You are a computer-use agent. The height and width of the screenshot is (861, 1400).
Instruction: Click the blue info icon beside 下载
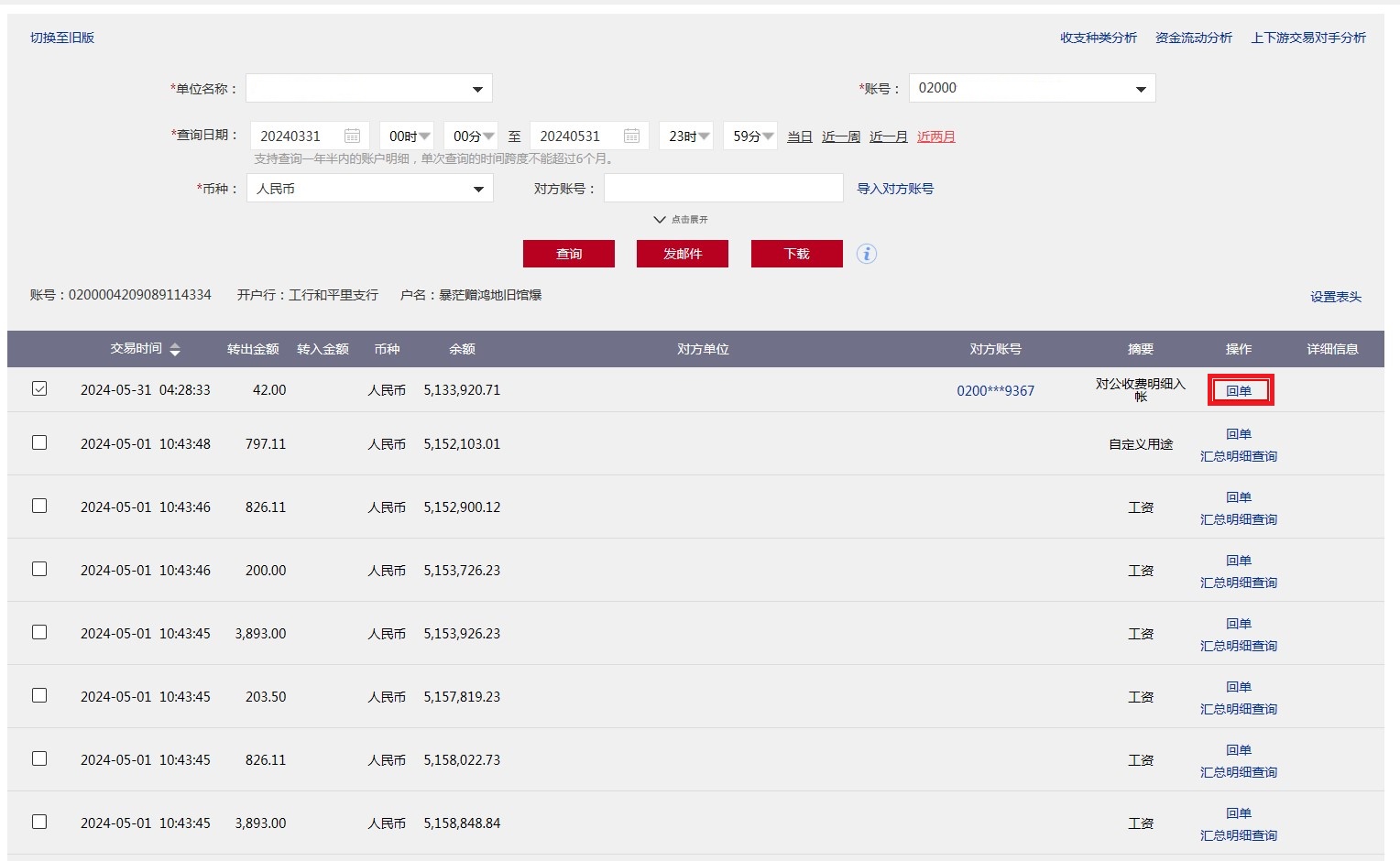point(867,254)
